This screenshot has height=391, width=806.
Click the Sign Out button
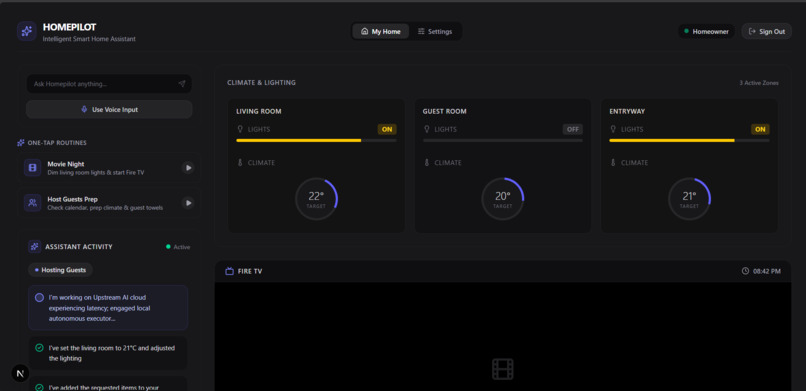click(x=766, y=31)
